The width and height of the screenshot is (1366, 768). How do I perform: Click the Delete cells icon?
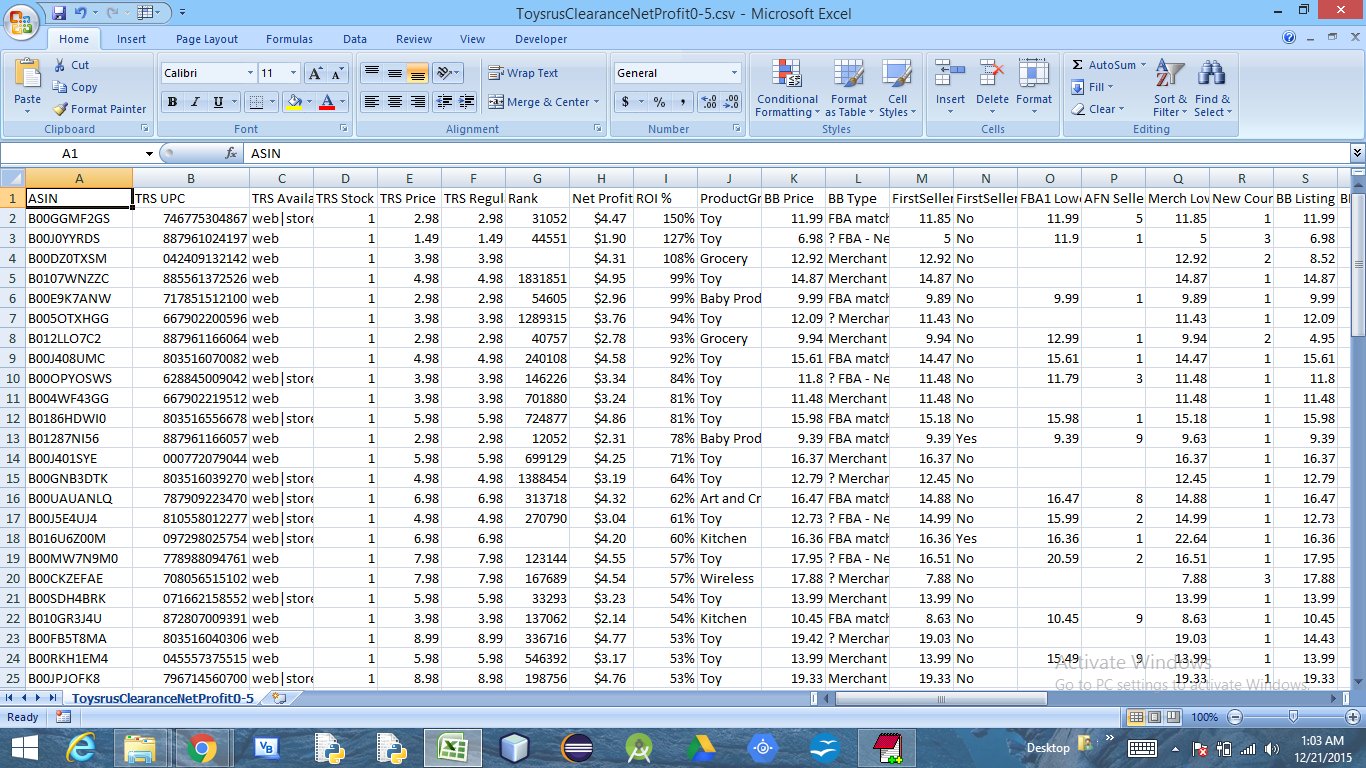pos(992,75)
